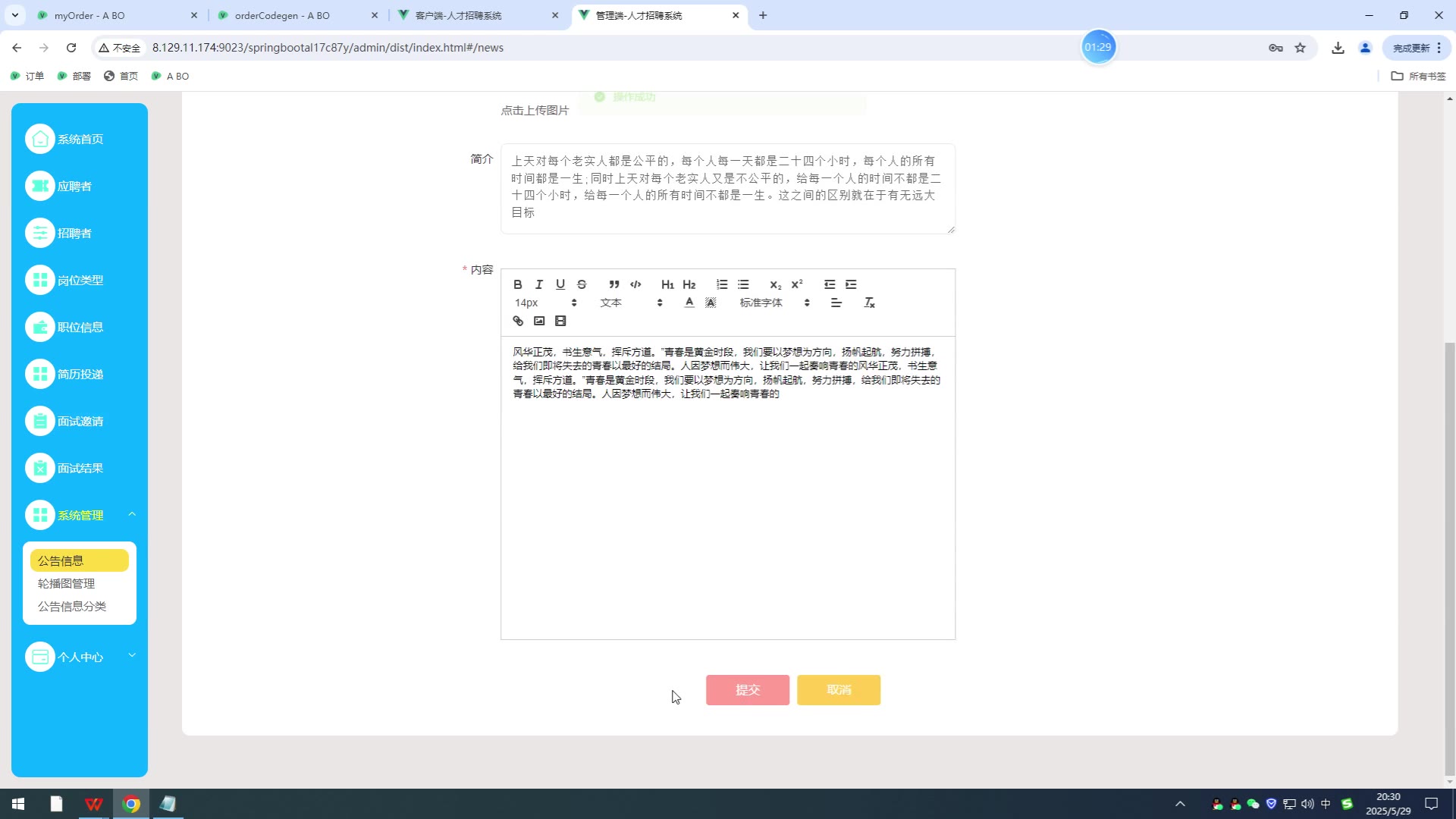The image size is (1456, 819).
Task: Insert a hyperlink in editor
Action: click(518, 321)
